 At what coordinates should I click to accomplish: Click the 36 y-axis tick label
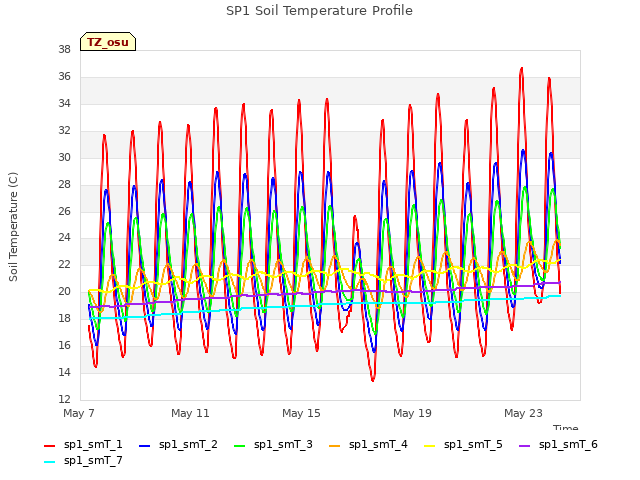64,77
